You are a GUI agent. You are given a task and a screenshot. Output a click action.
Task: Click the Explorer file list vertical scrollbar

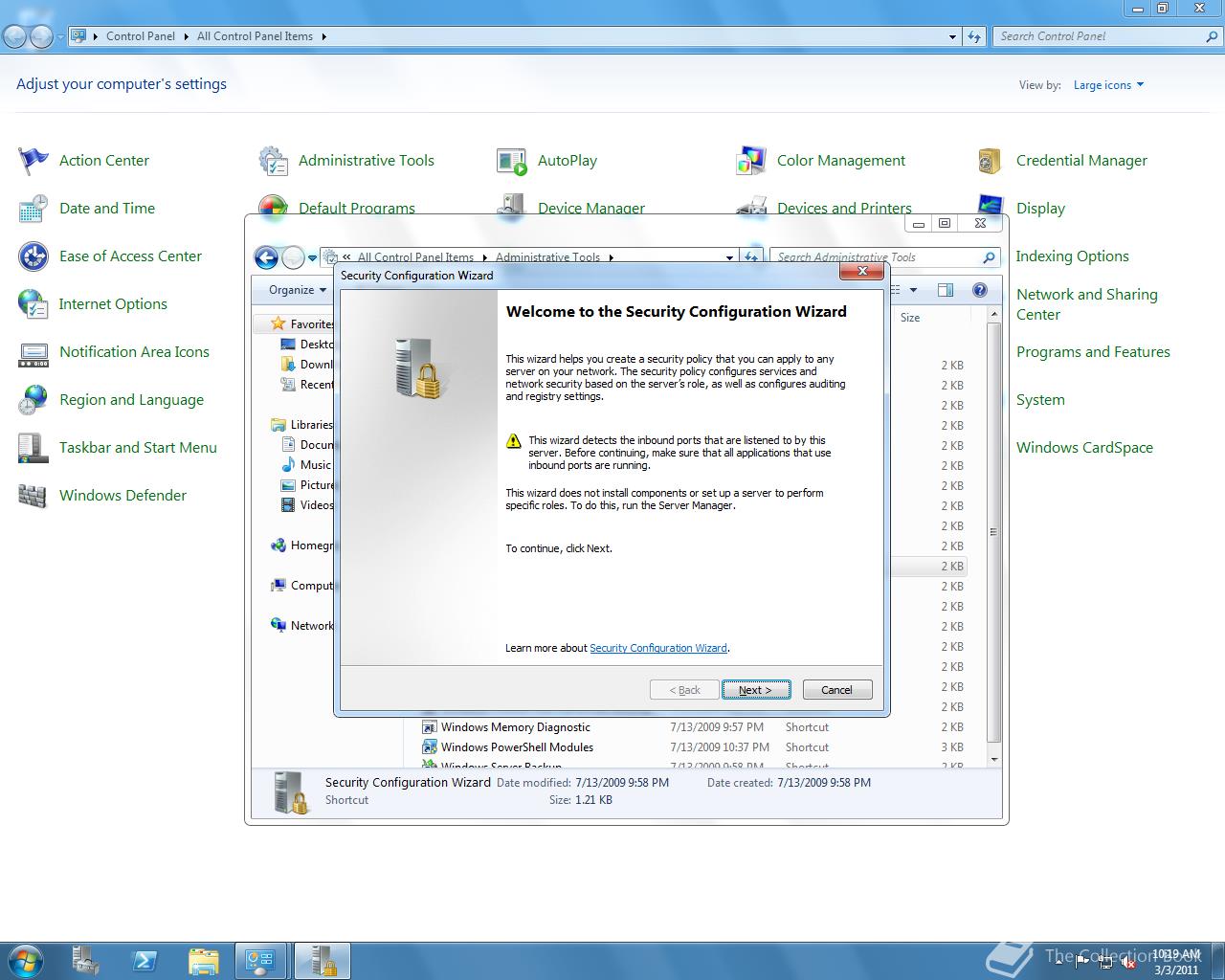coord(994,531)
